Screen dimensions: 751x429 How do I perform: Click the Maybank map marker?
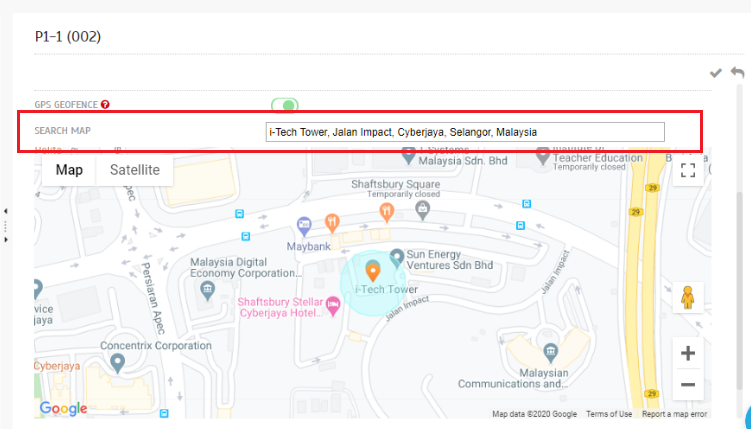tap(304, 226)
